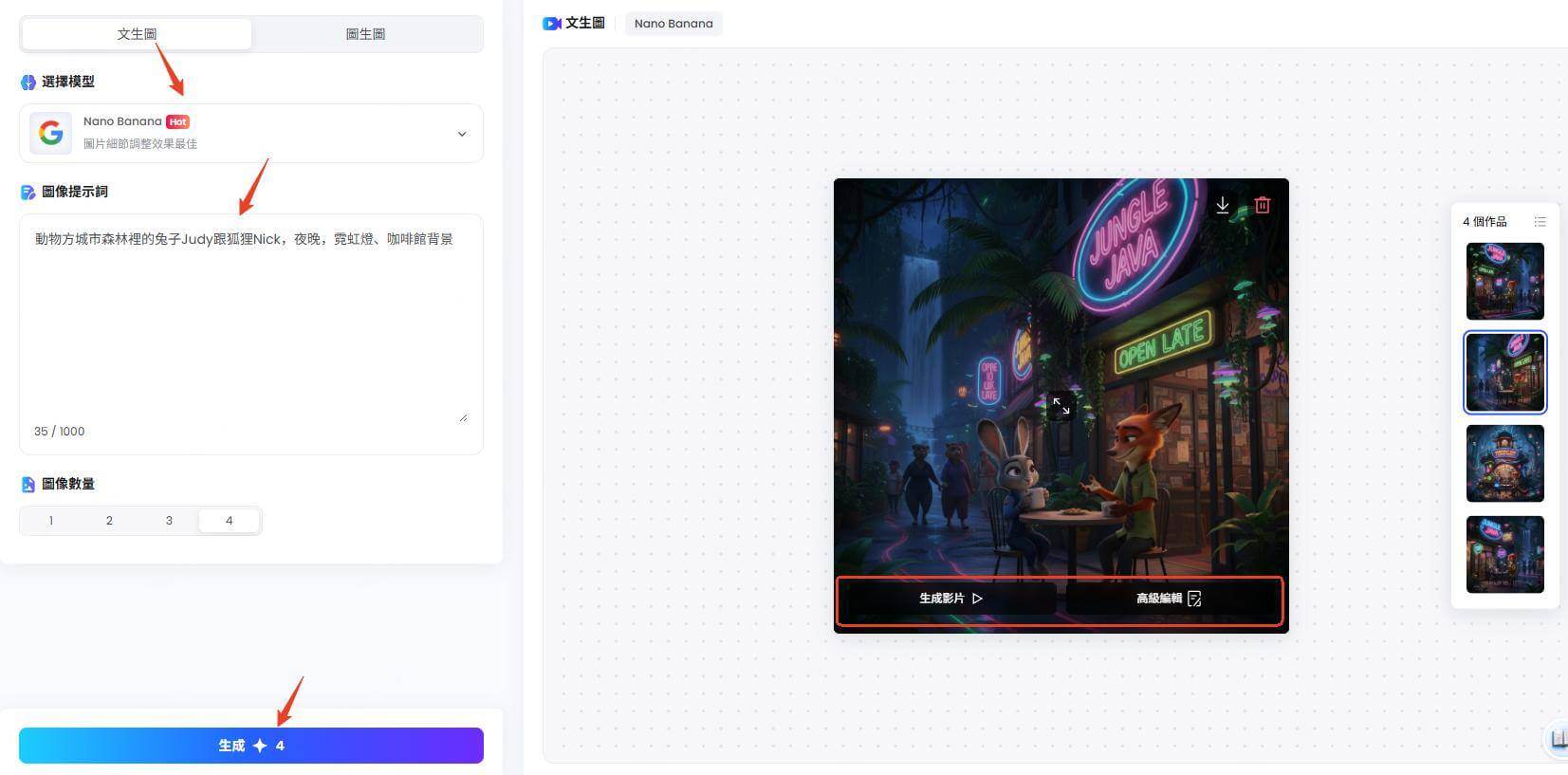This screenshot has height=775, width=1568.
Task: Expand the Nano Banana model dropdown
Action: tap(462, 134)
